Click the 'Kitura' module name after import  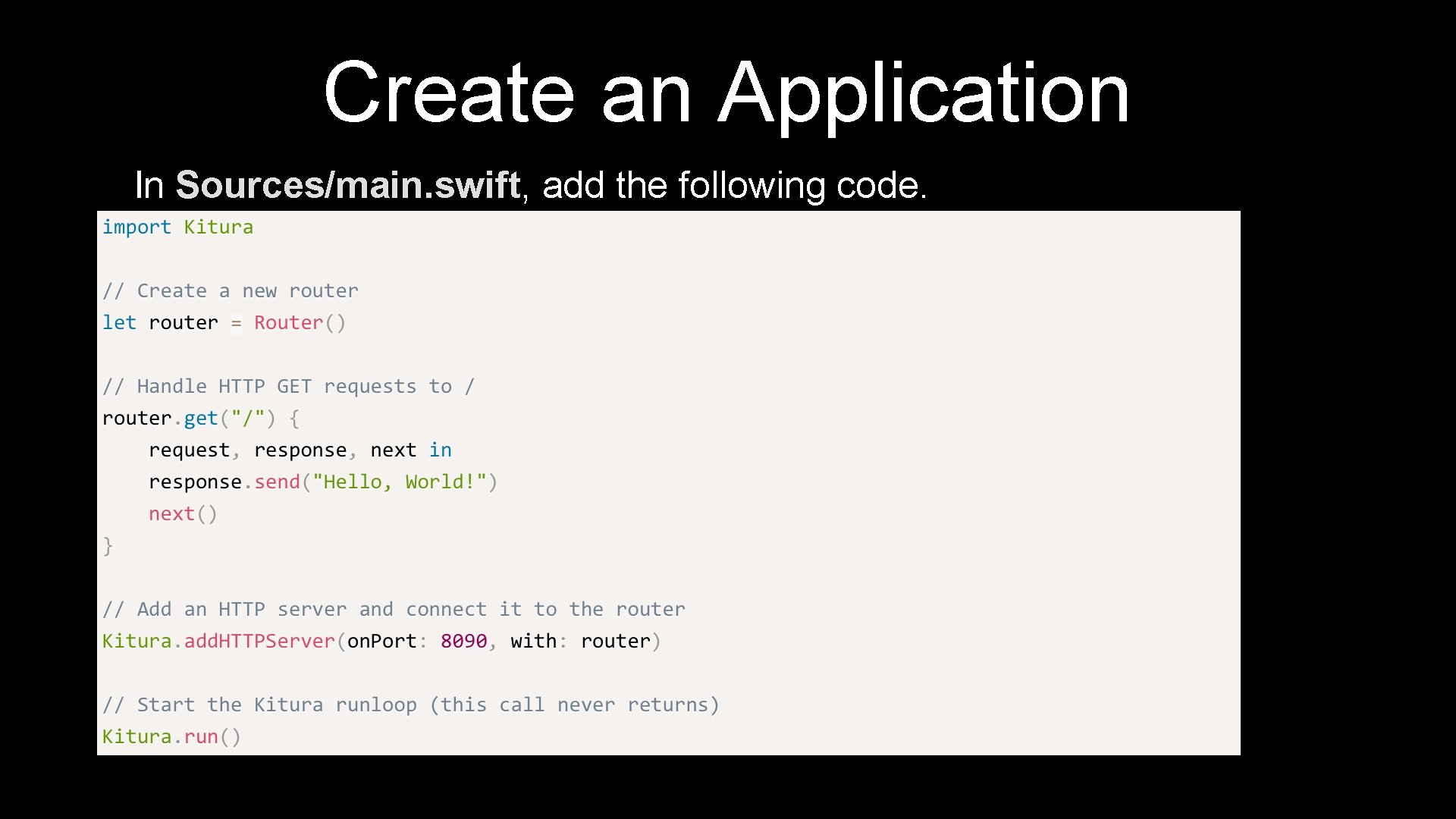(x=218, y=227)
